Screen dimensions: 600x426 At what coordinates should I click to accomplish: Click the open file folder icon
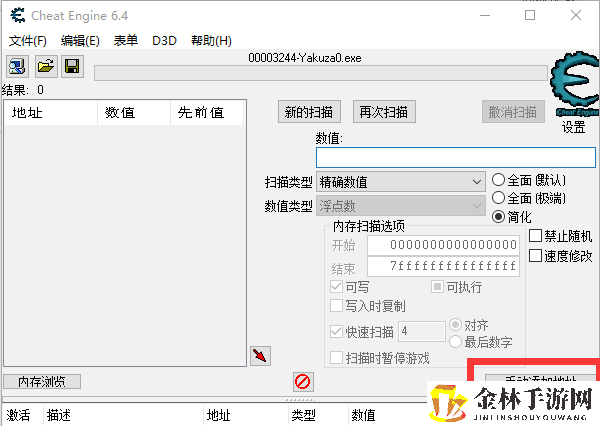tap(46, 66)
